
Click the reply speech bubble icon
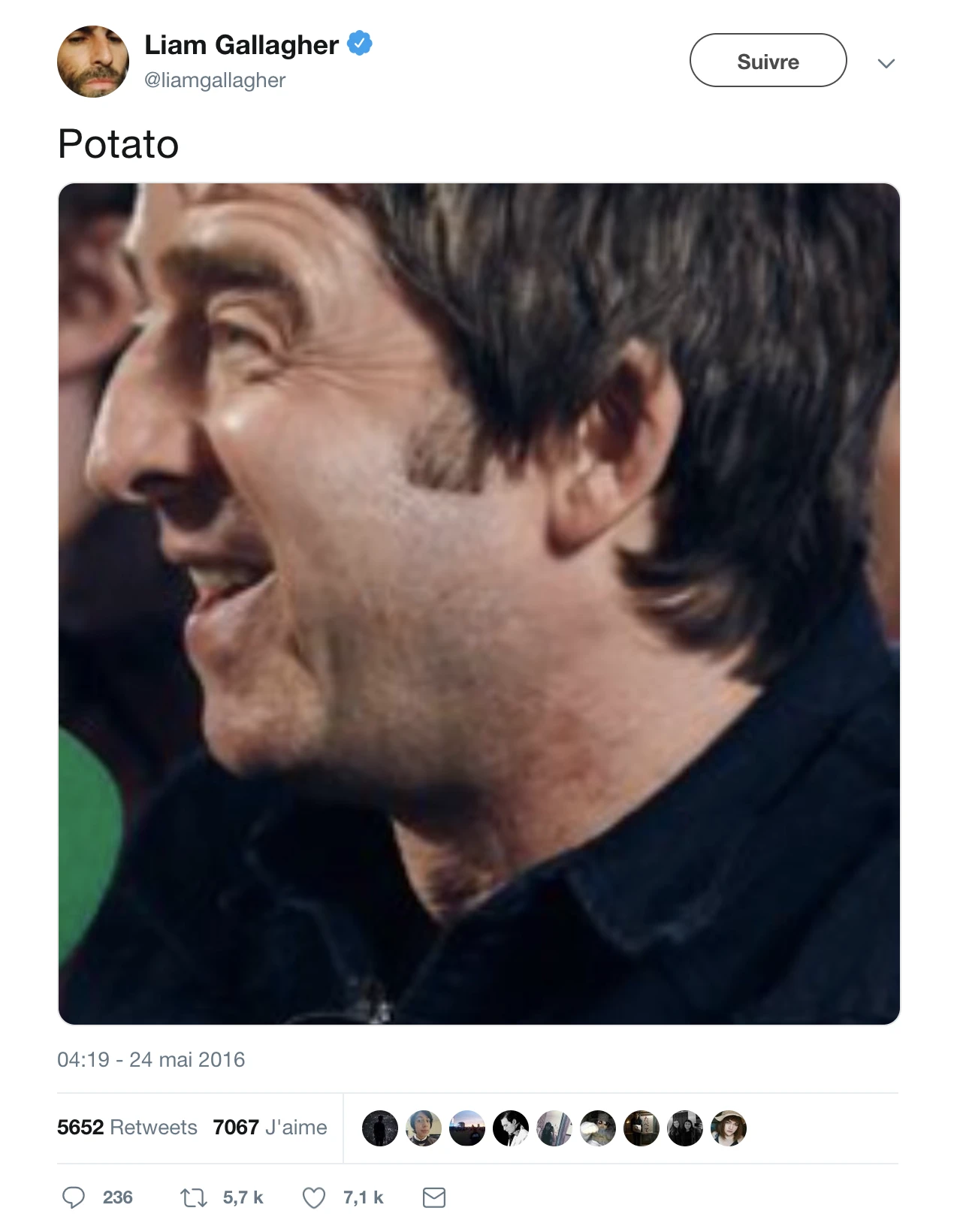pos(74,1197)
